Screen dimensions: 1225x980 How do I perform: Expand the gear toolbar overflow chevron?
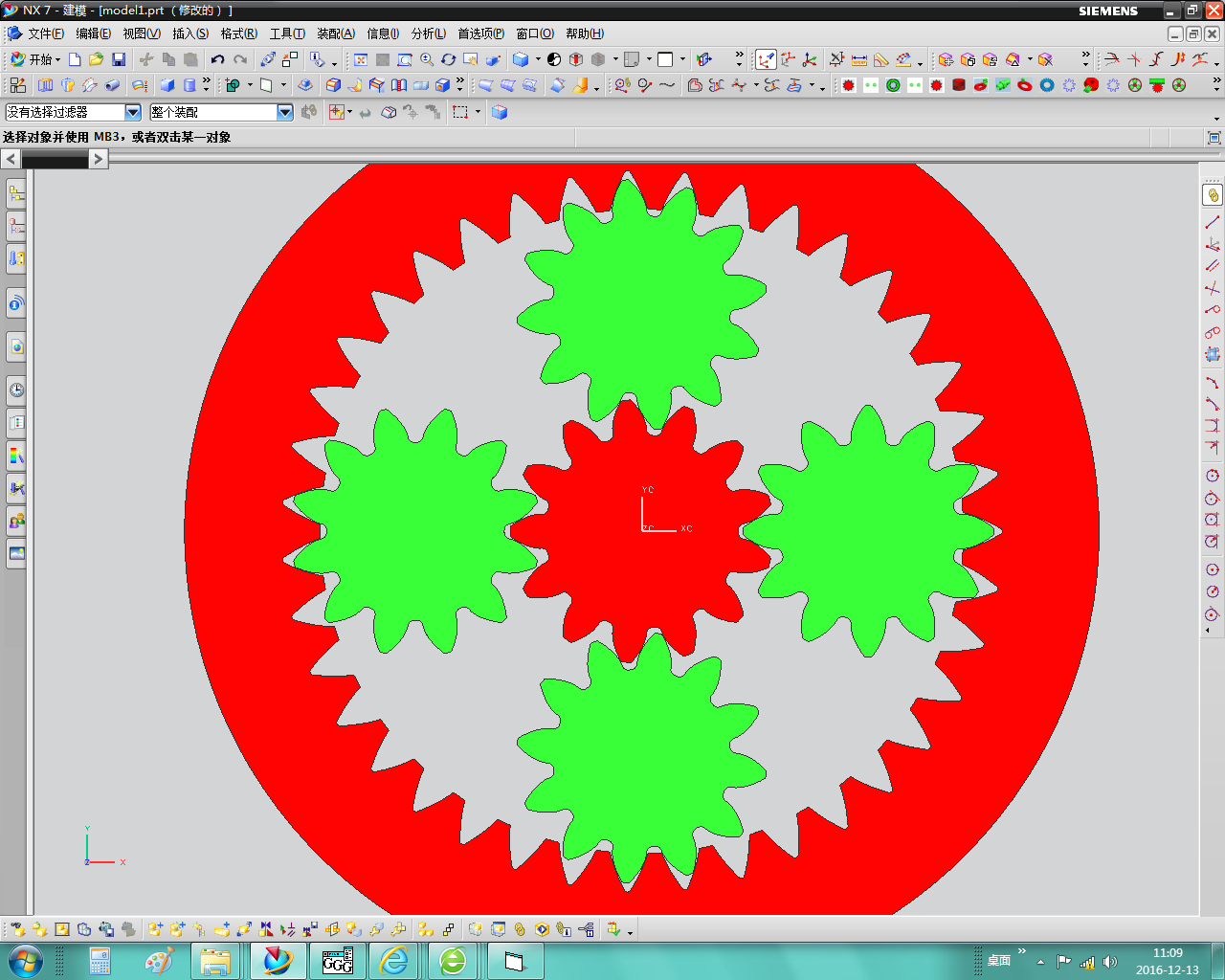click(x=1216, y=85)
